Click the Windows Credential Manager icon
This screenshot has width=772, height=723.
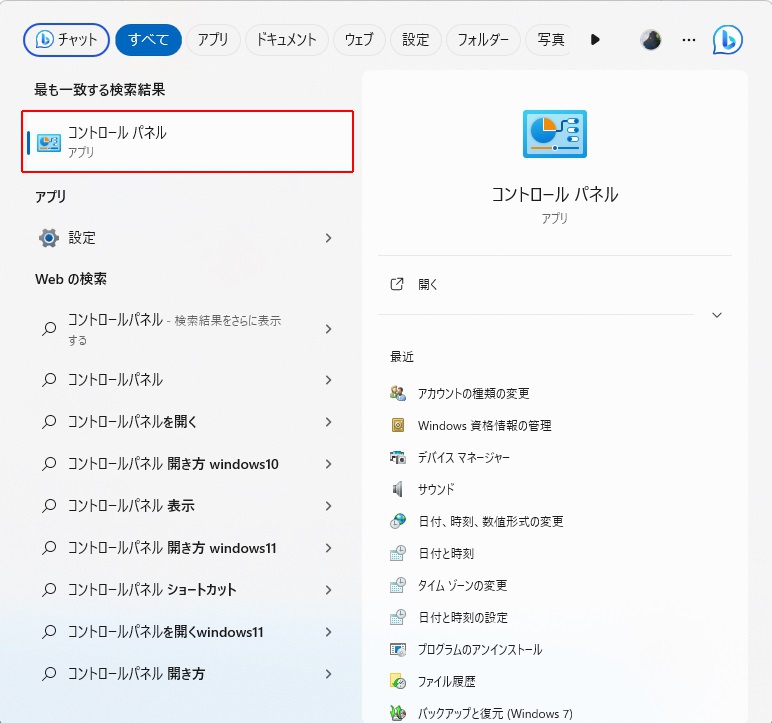pos(398,425)
